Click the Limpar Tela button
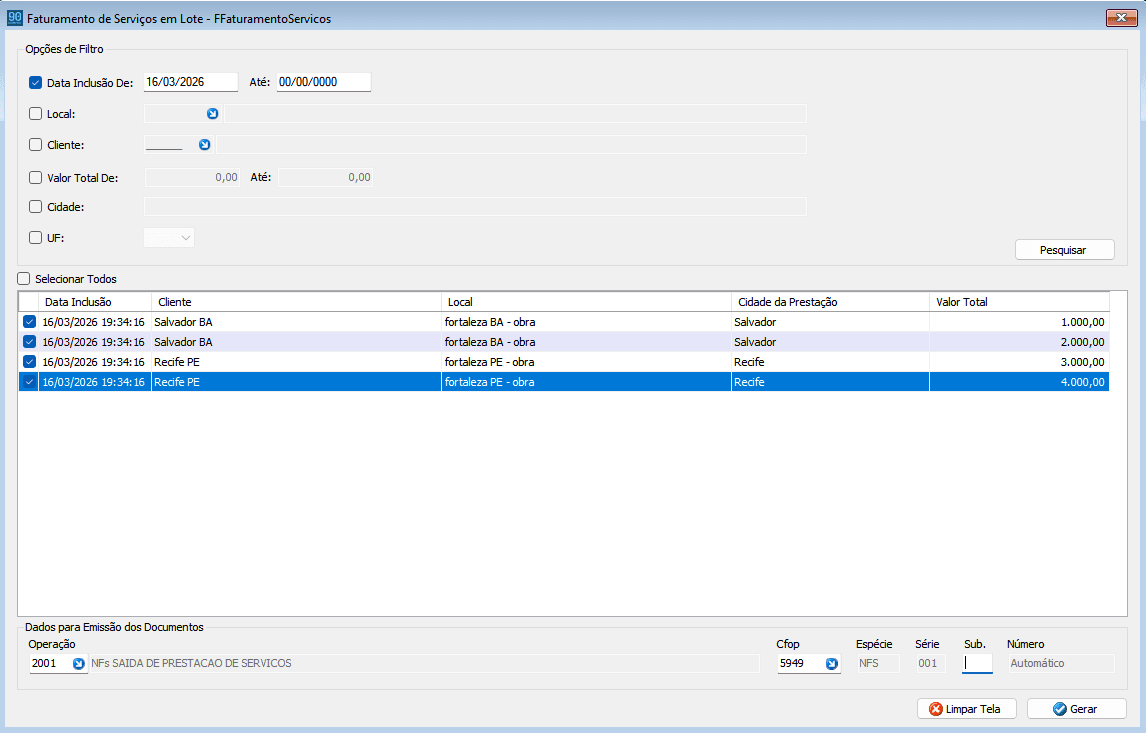This screenshot has width=1146, height=733. pyautogui.click(x=967, y=709)
